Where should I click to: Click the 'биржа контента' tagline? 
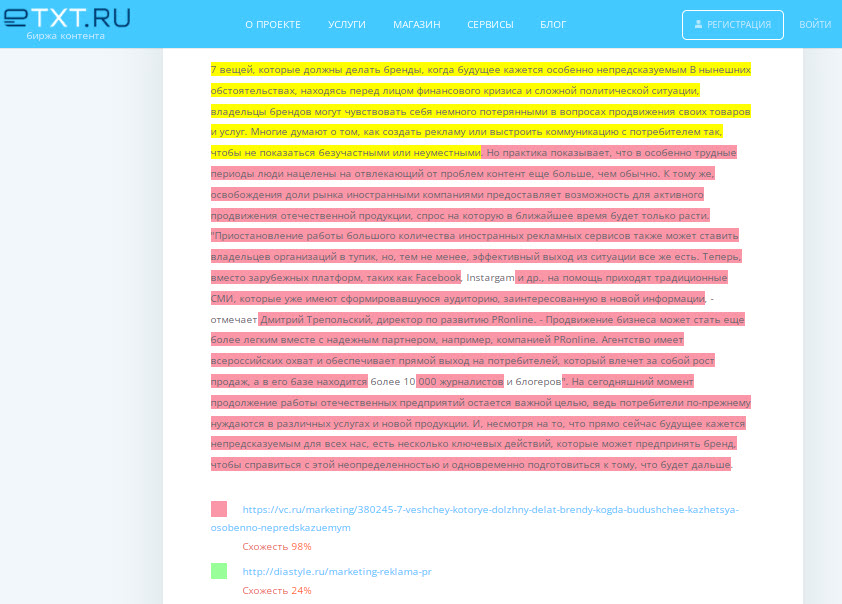point(66,36)
